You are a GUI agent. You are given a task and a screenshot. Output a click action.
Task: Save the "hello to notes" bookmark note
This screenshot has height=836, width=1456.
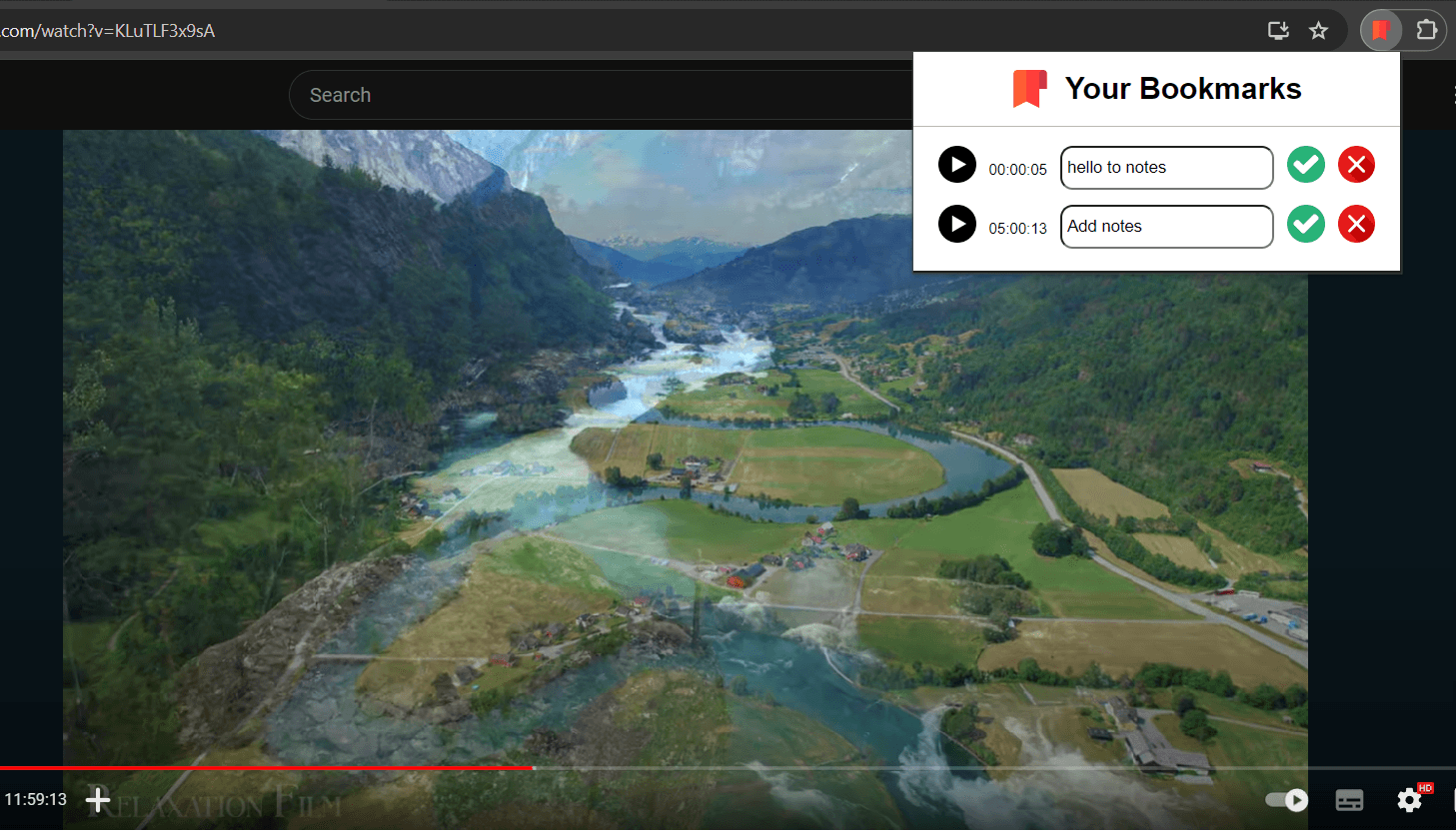(1305, 165)
